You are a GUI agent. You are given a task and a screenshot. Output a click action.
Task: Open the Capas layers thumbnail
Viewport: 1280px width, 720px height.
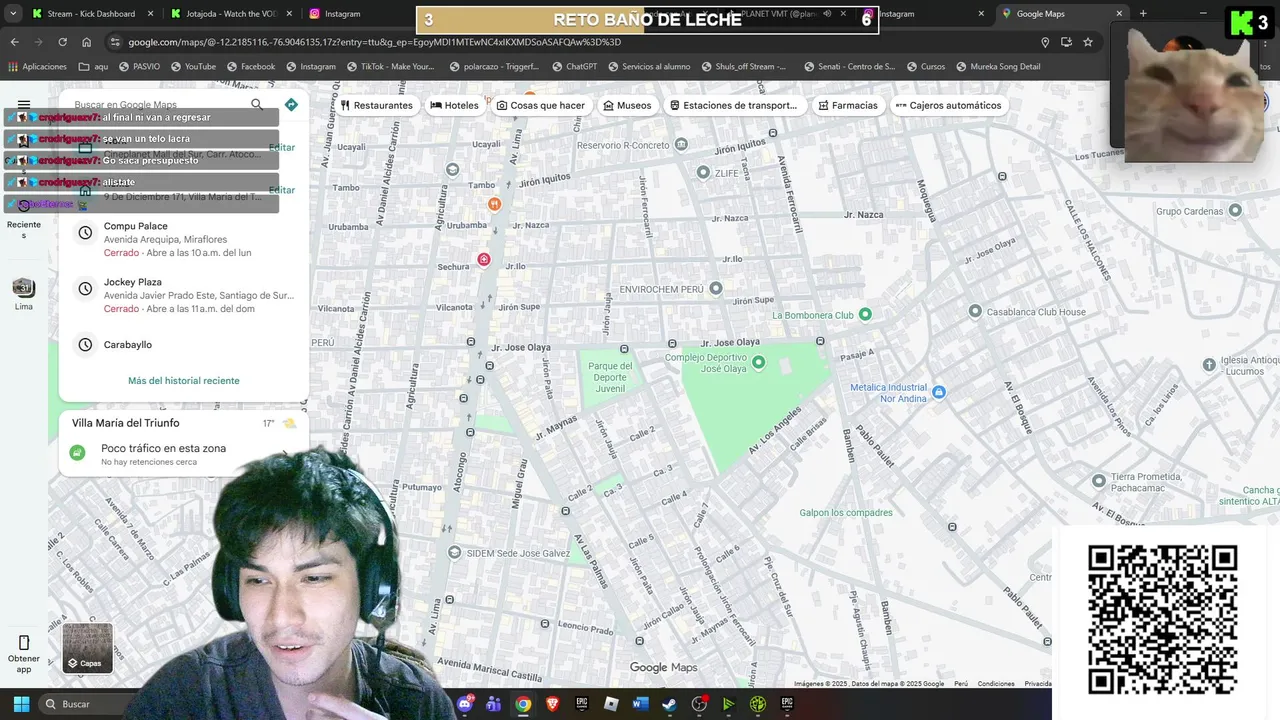pos(88,648)
